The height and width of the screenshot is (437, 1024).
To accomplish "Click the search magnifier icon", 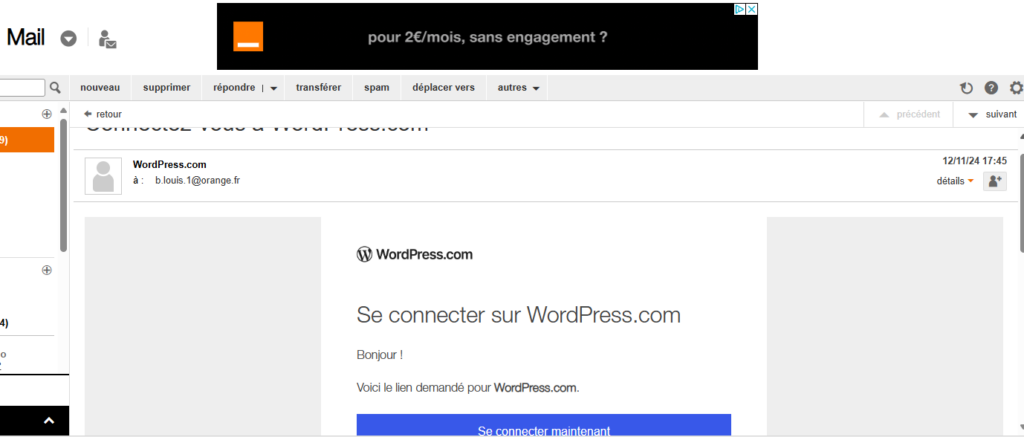I will [56, 88].
